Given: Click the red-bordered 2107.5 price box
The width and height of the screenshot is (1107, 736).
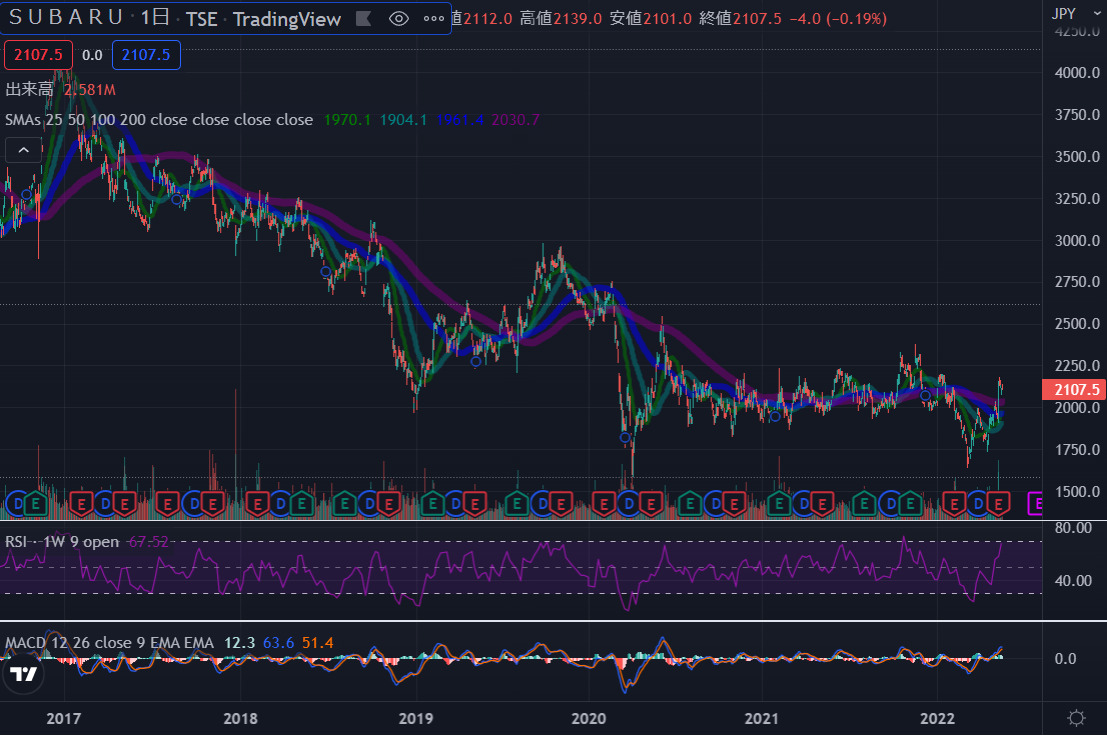Looking at the screenshot, I should coord(38,55).
